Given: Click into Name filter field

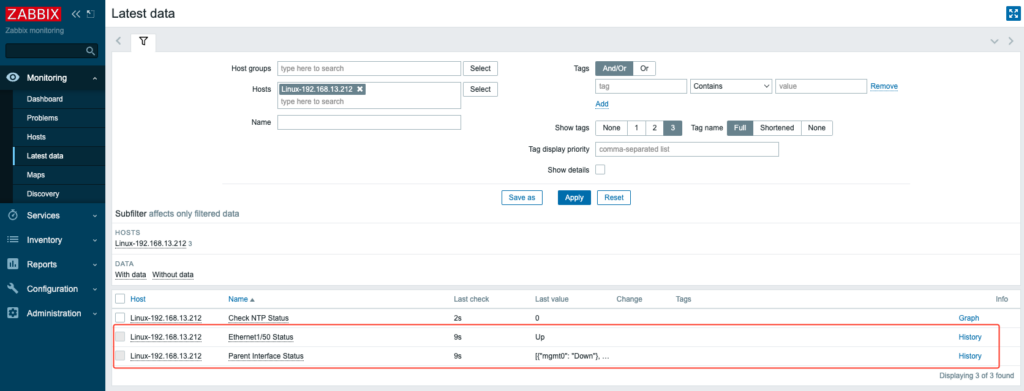Looking at the screenshot, I should 369,122.
